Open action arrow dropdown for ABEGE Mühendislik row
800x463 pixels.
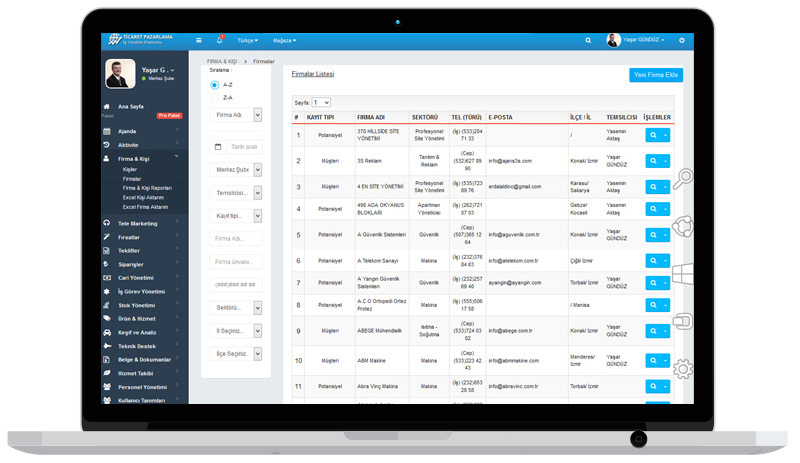(x=665, y=331)
